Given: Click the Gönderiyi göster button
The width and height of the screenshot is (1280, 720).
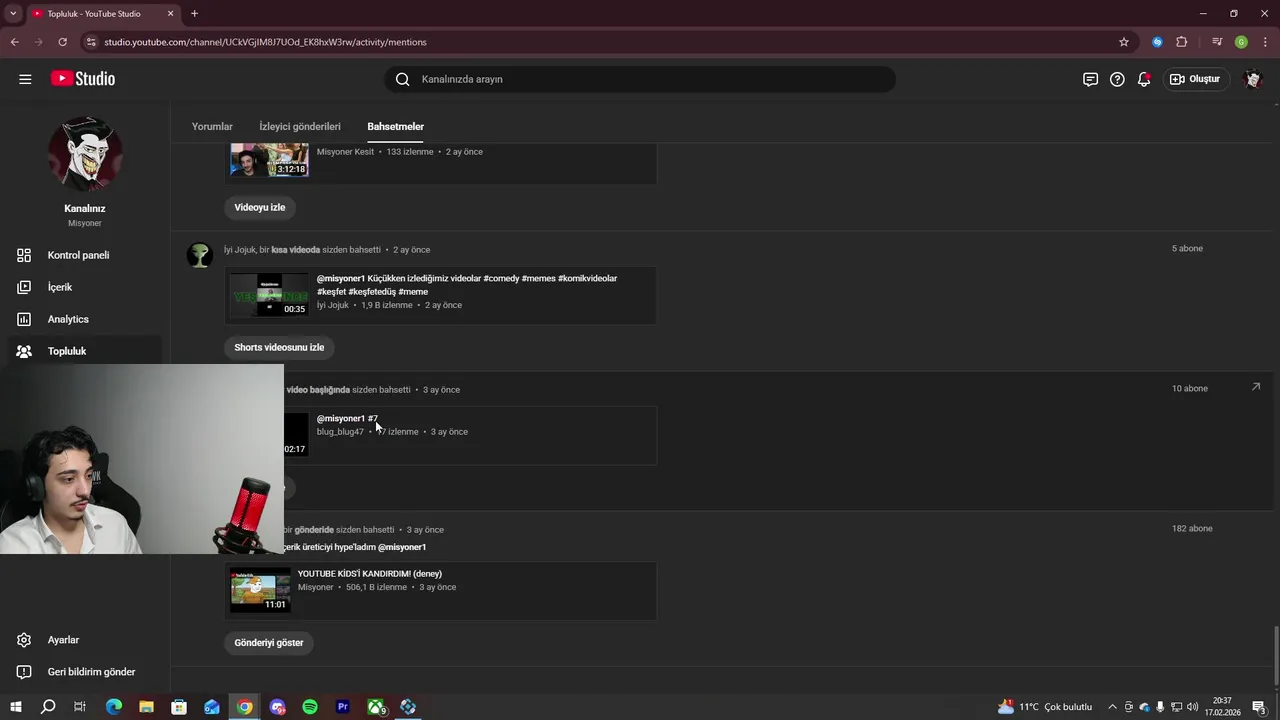Looking at the screenshot, I should tap(269, 643).
